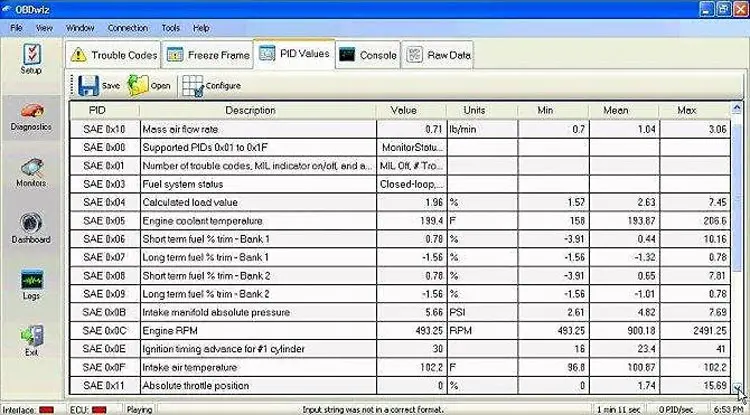Click the table scrollbar down arrow
This screenshot has height=415, width=750.
(x=737, y=389)
